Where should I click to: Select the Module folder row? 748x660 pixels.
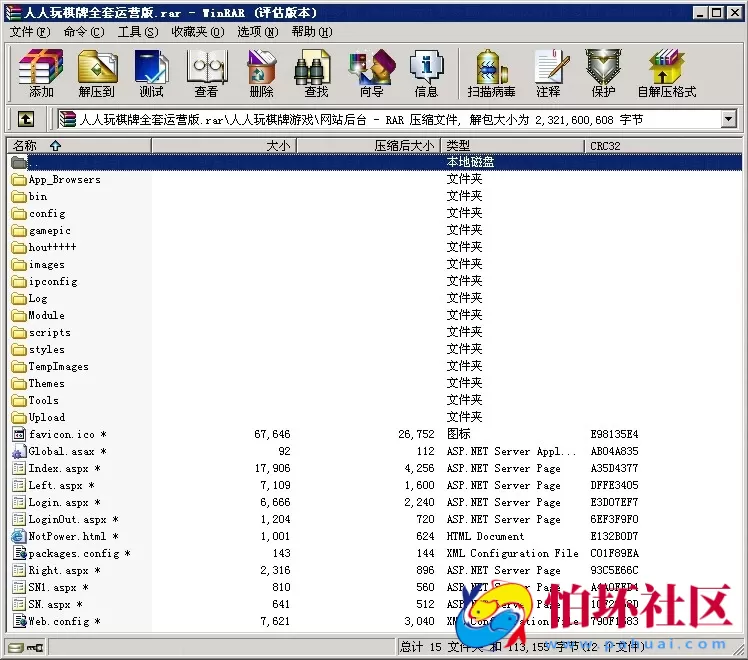click(x=375, y=315)
